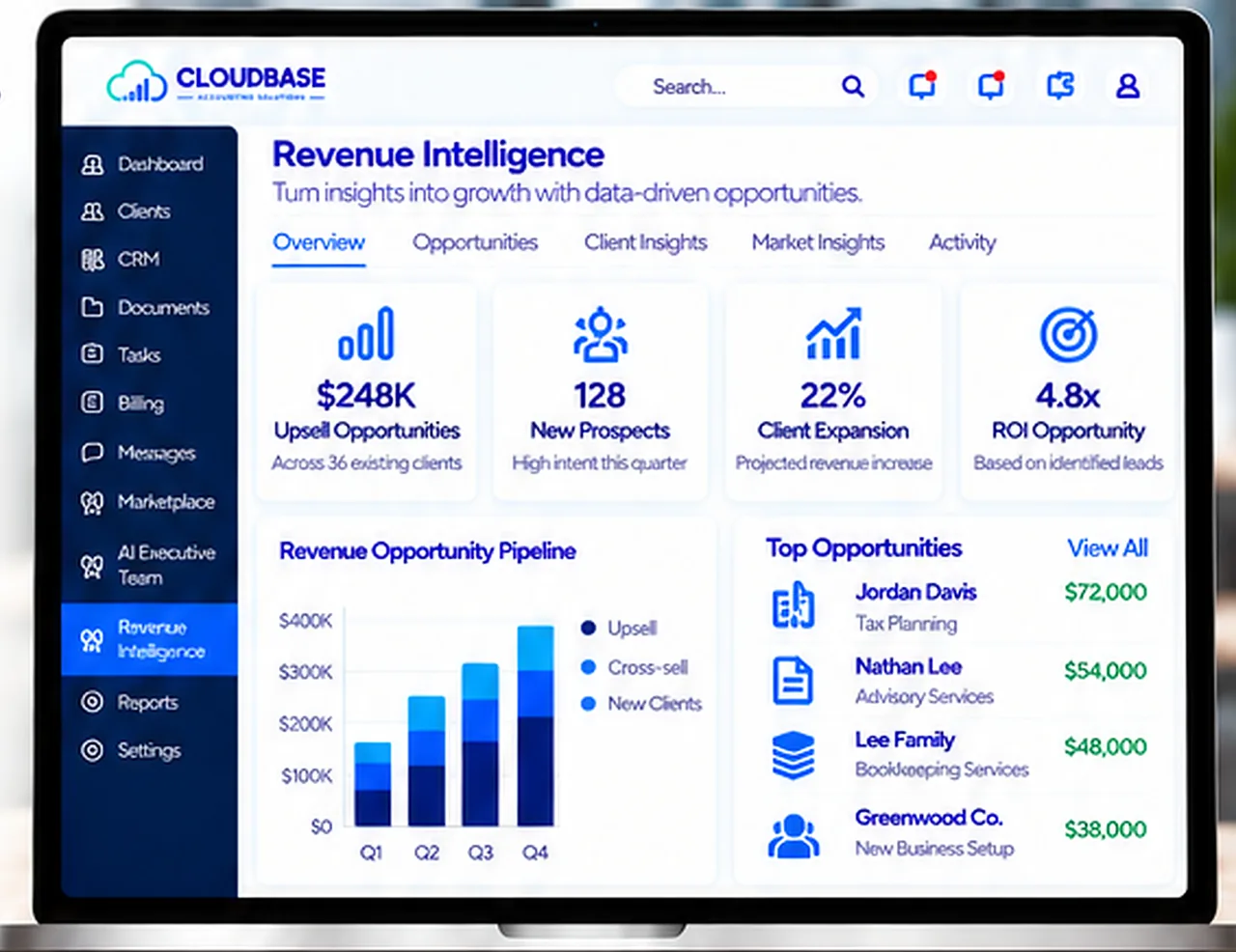Open the Tasks icon in the sidebar
Viewport: 1236px width, 952px height.
tap(93, 354)
